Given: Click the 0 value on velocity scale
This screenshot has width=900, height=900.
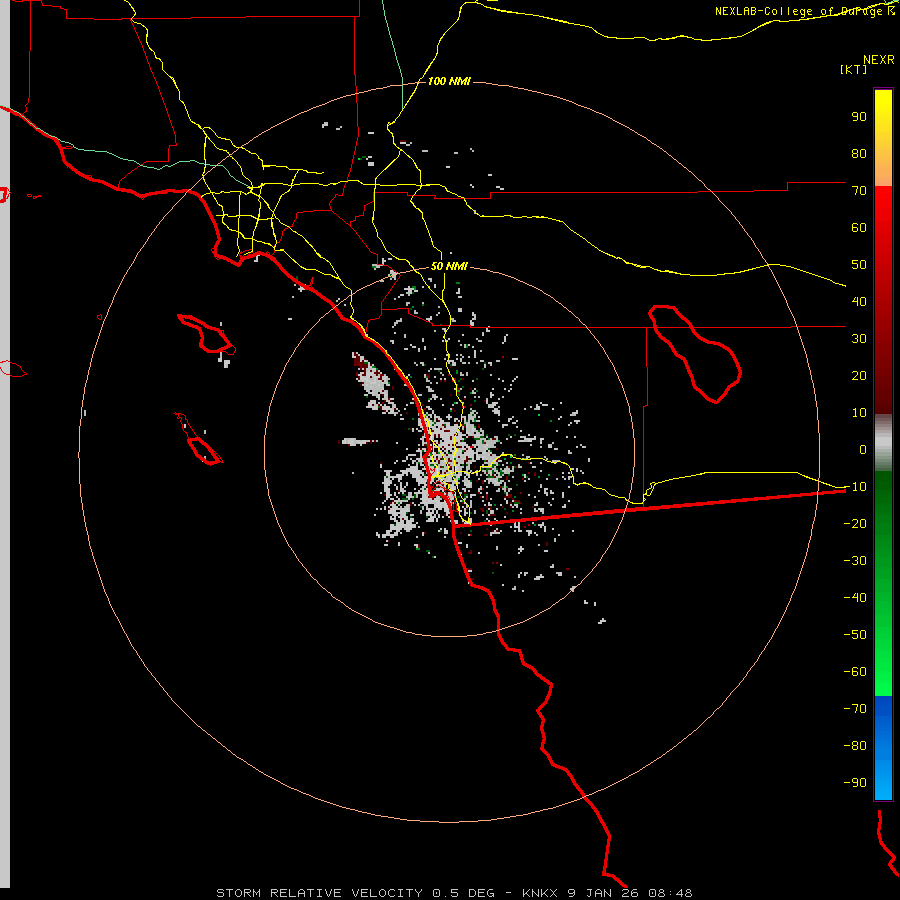Looking at the screenshot, I should [x=863, y=449].
